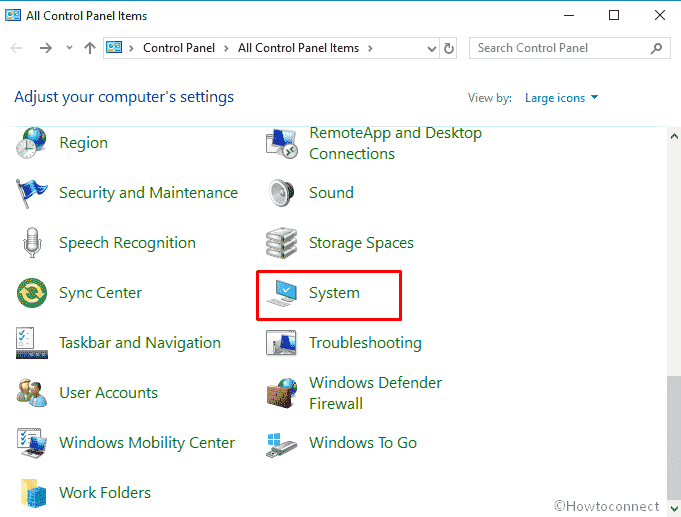The width and height of the screenshot is (681, 517).
Task: Click the Storage Spaces drive icon
Action: click(282, 243)
